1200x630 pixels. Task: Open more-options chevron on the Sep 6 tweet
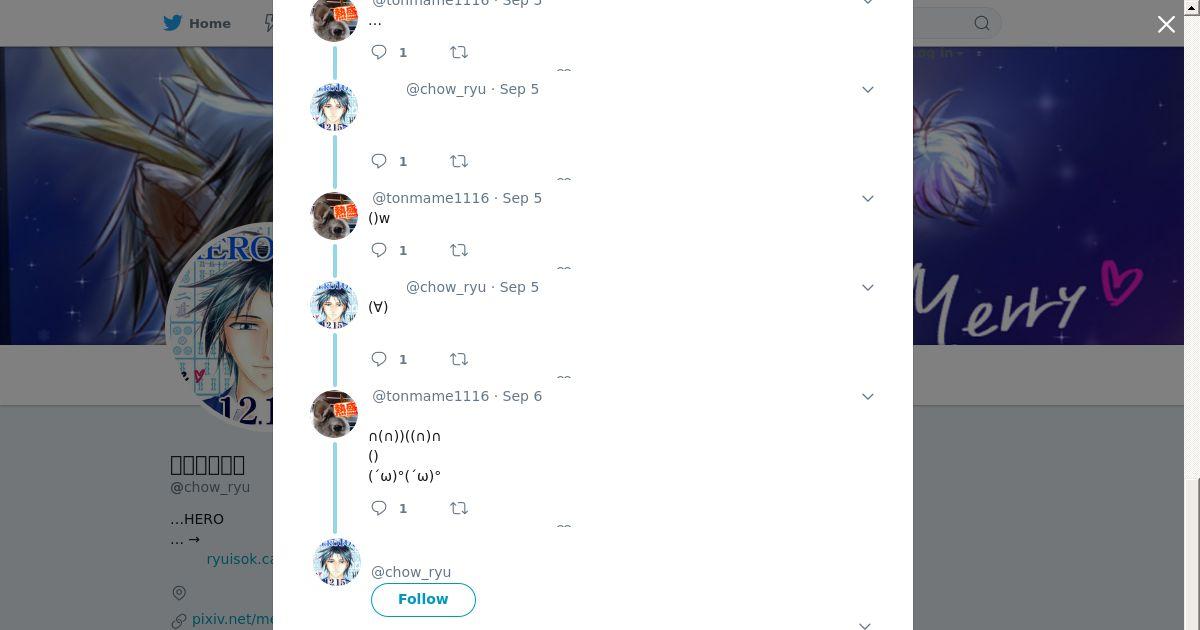pyautogui.click(x=868, y=397)
